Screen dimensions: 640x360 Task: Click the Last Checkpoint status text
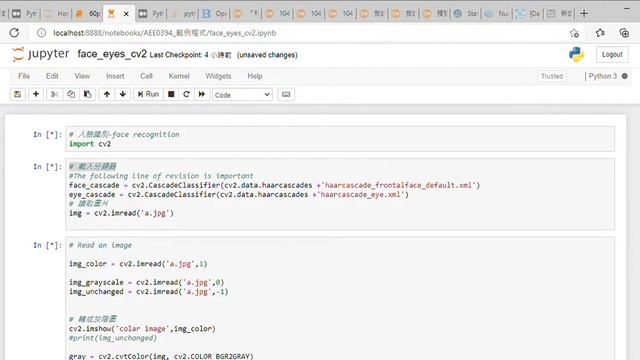pos(190,55)
